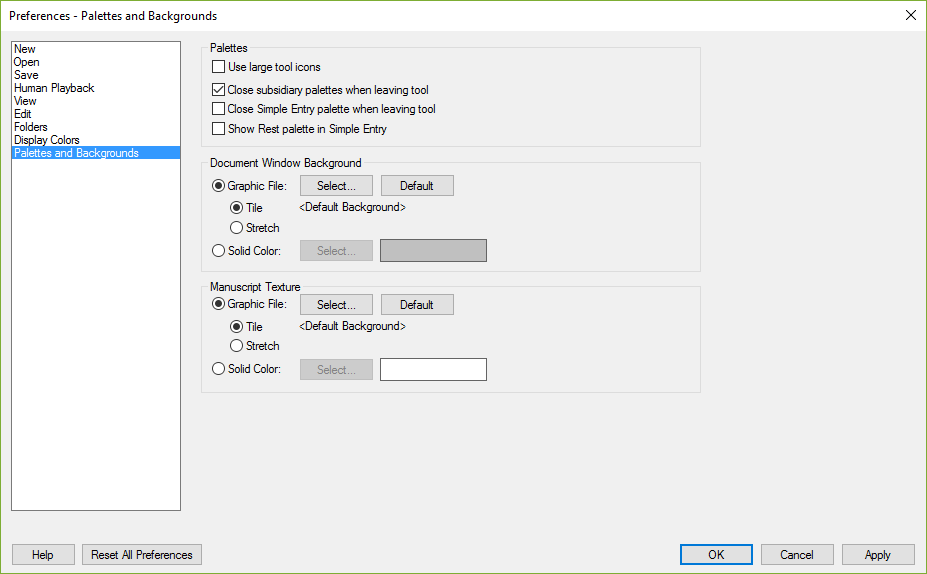Select Graphic File radio under Document Window Background
Screen dimensions: 927x574
[x=218, y=186]
